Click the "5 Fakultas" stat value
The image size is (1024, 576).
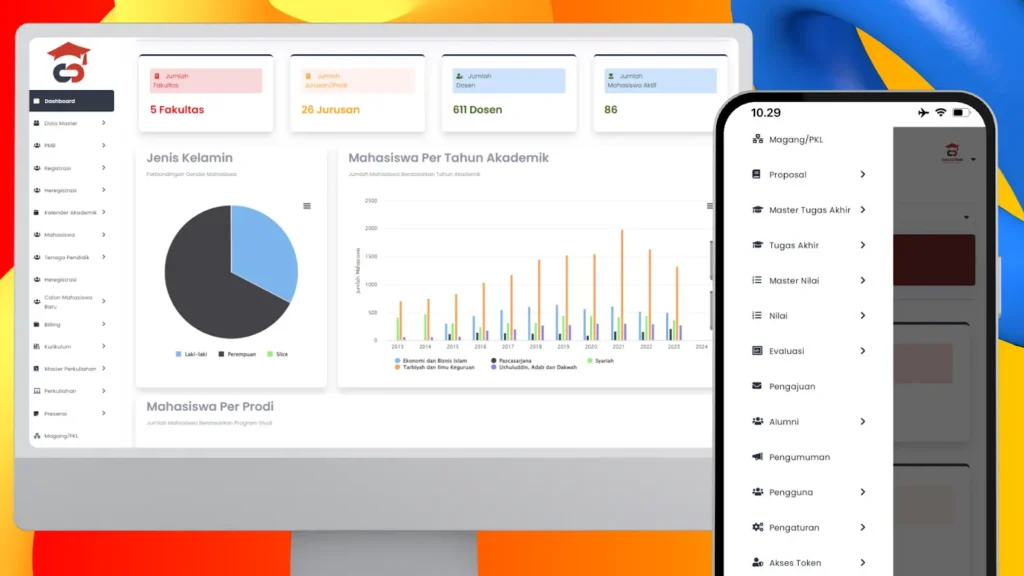177,110
